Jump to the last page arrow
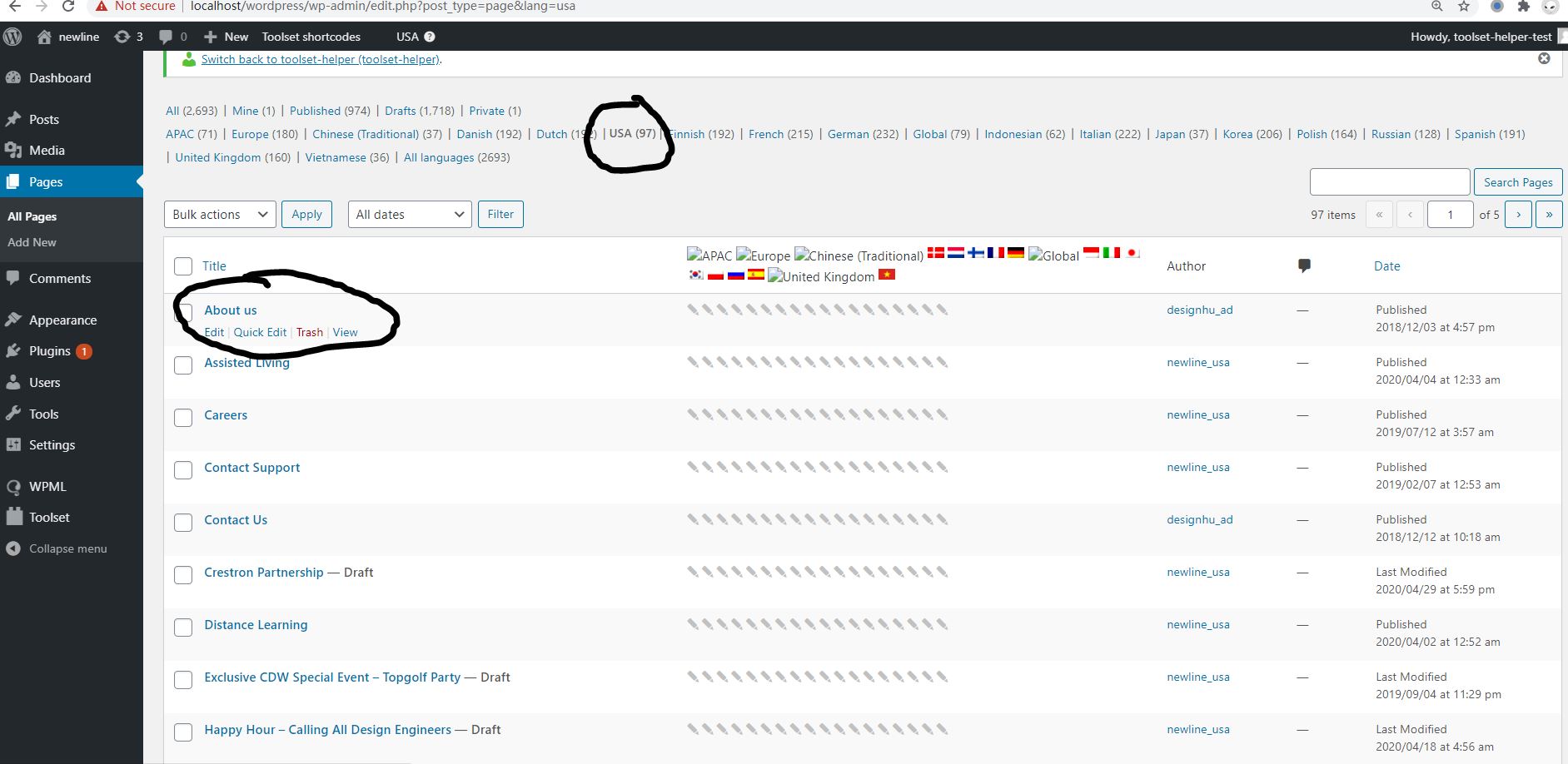This screenshot has width=1568, height=764. (x=1549, y=214)
